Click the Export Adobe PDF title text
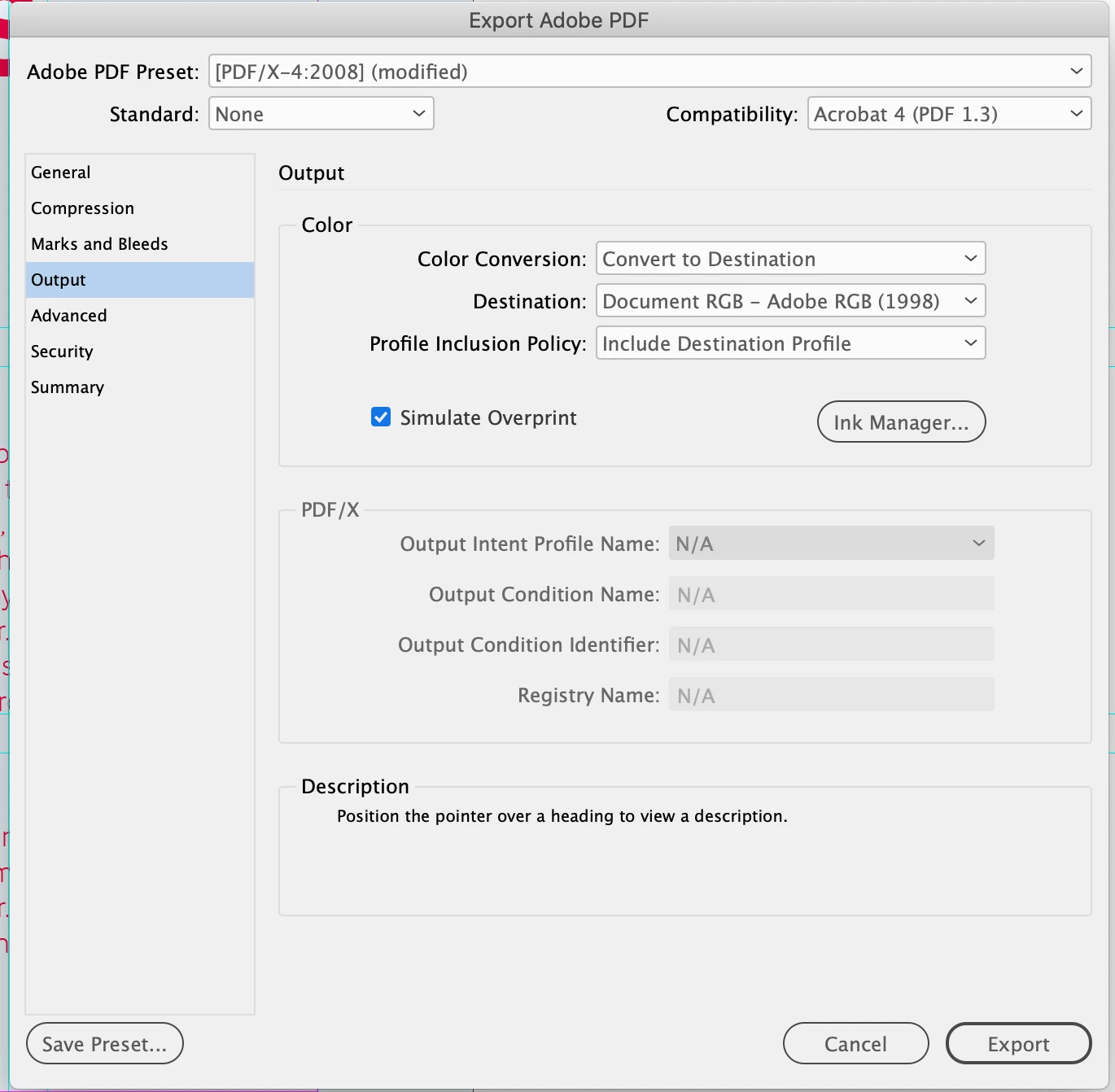The height and width of the screenshot is (1092, 1115). click(x=558, y=20)
